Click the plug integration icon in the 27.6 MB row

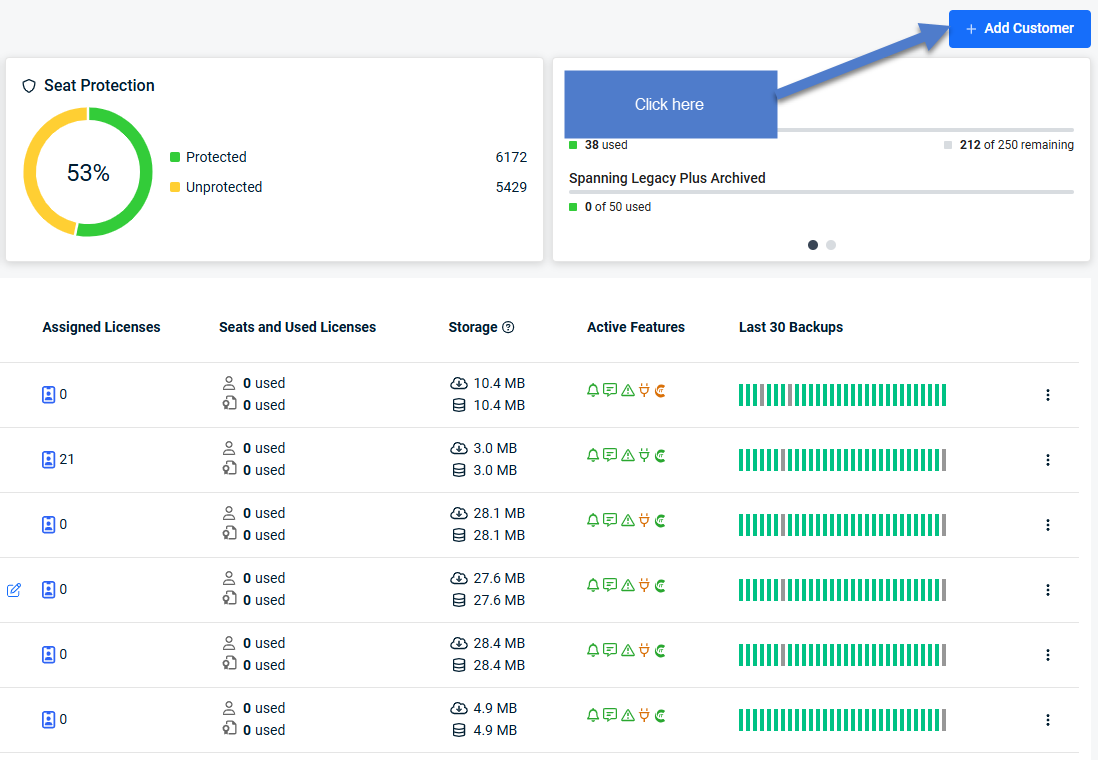[x=644, y=585]
